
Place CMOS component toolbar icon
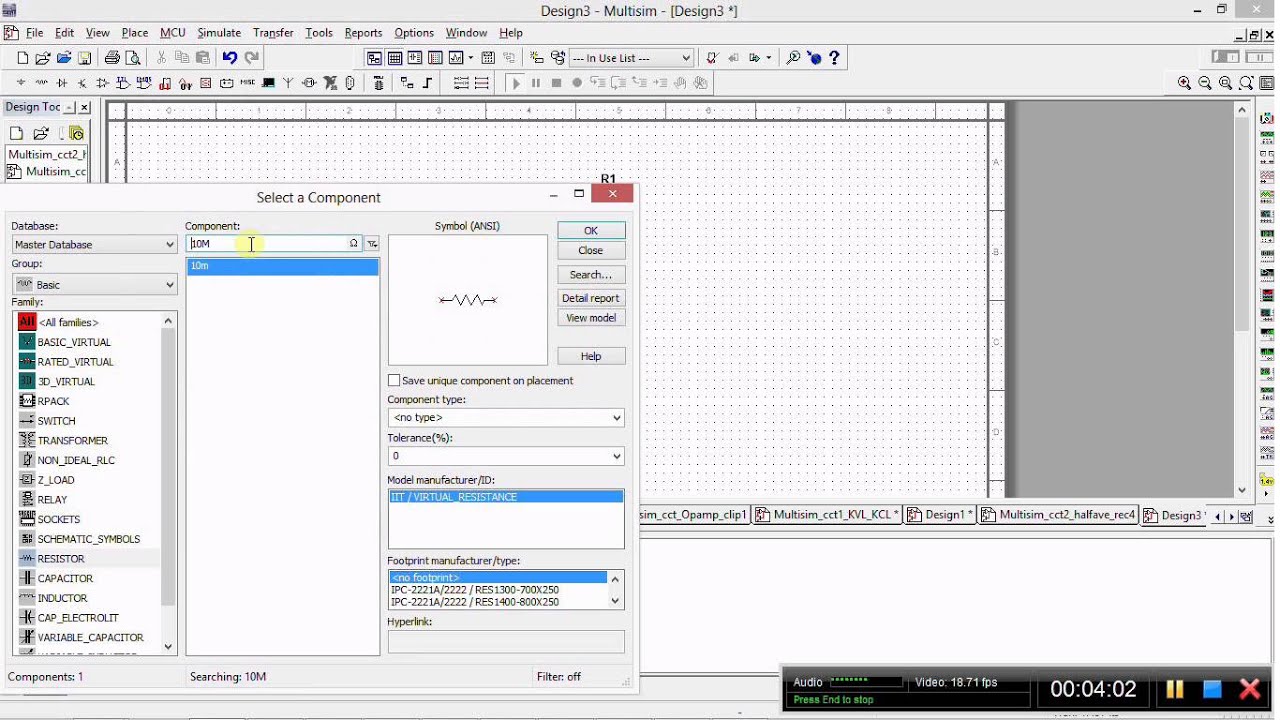[143, 83]
